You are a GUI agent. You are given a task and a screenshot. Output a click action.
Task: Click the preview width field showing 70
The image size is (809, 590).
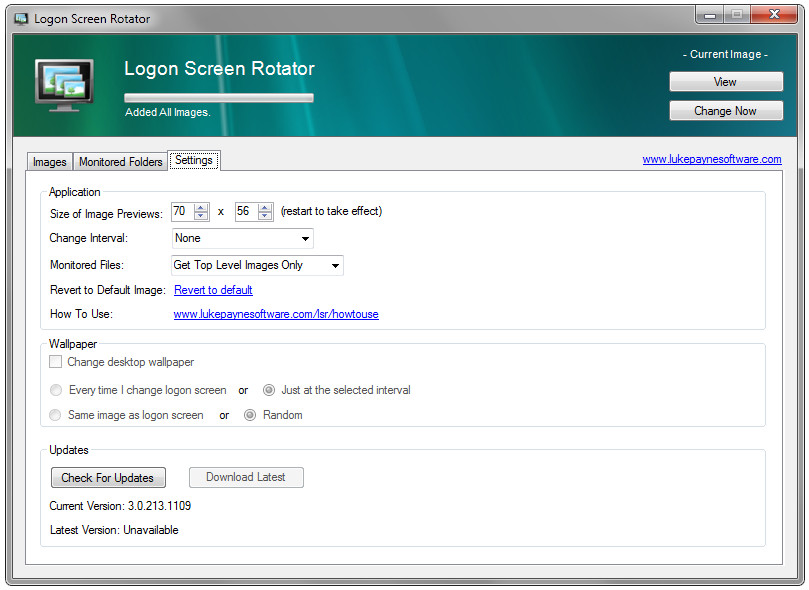183,211
